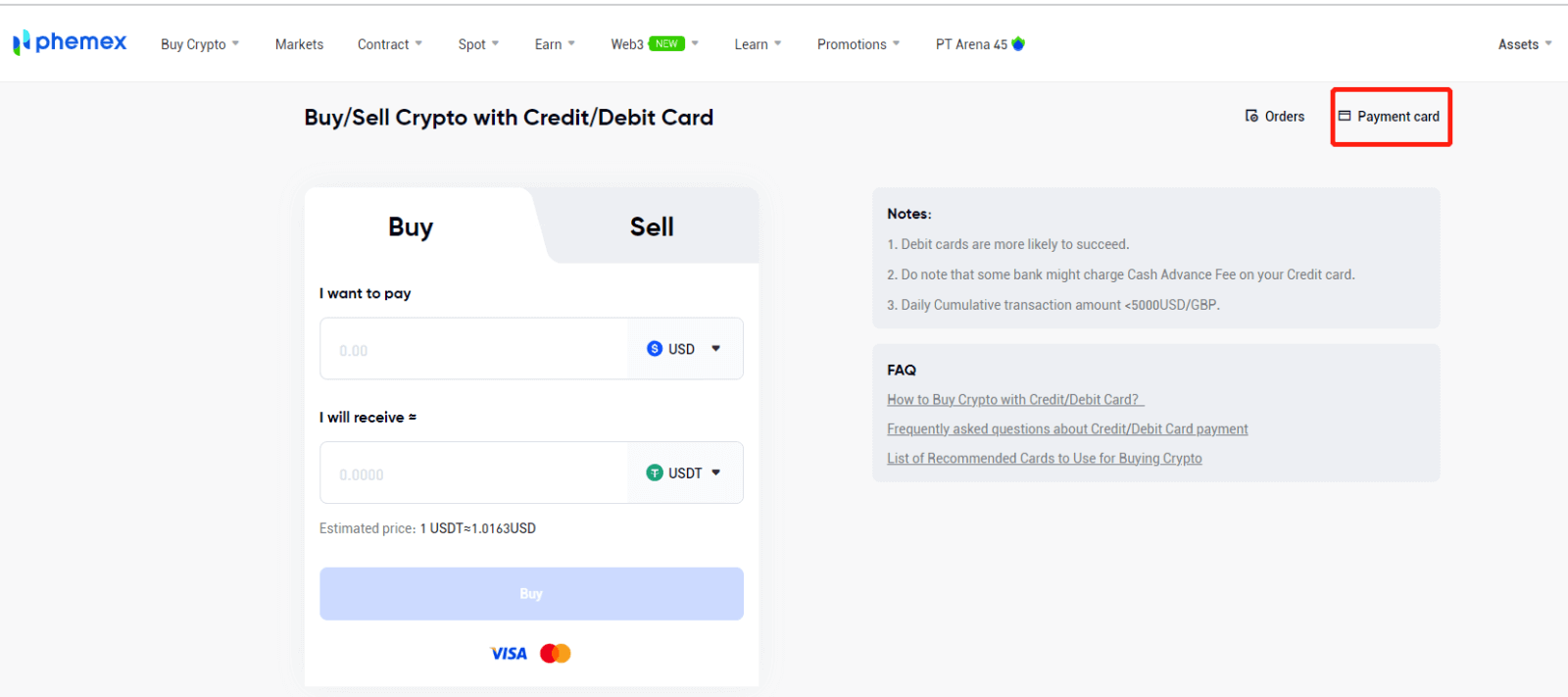1568x697 pixels.
Task: Click the globe icon beside PT Arena 45
Action: pos(1017,43)
